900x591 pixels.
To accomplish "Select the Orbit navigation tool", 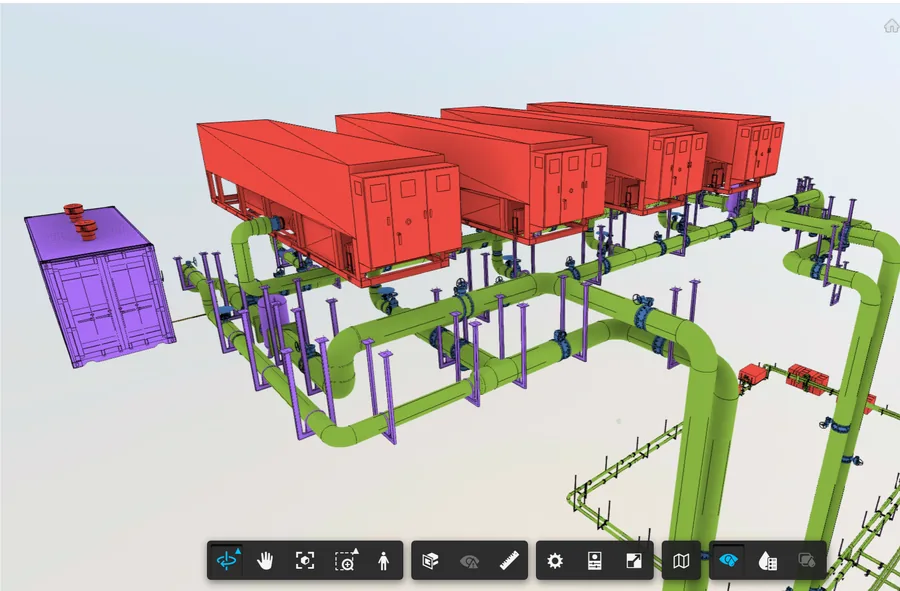I will point(226,560).
